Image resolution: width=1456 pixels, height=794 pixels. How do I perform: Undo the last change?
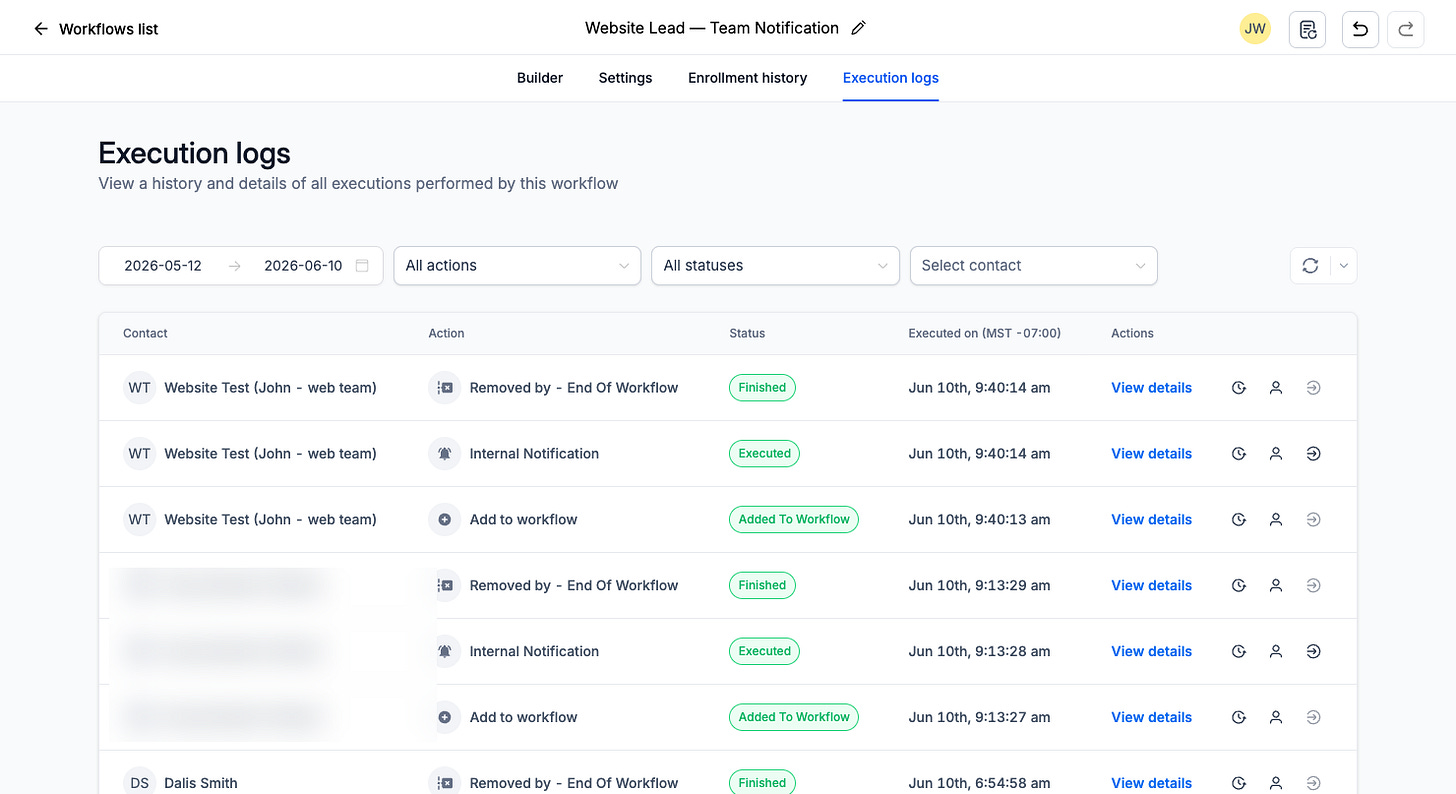pos(1360,29)
